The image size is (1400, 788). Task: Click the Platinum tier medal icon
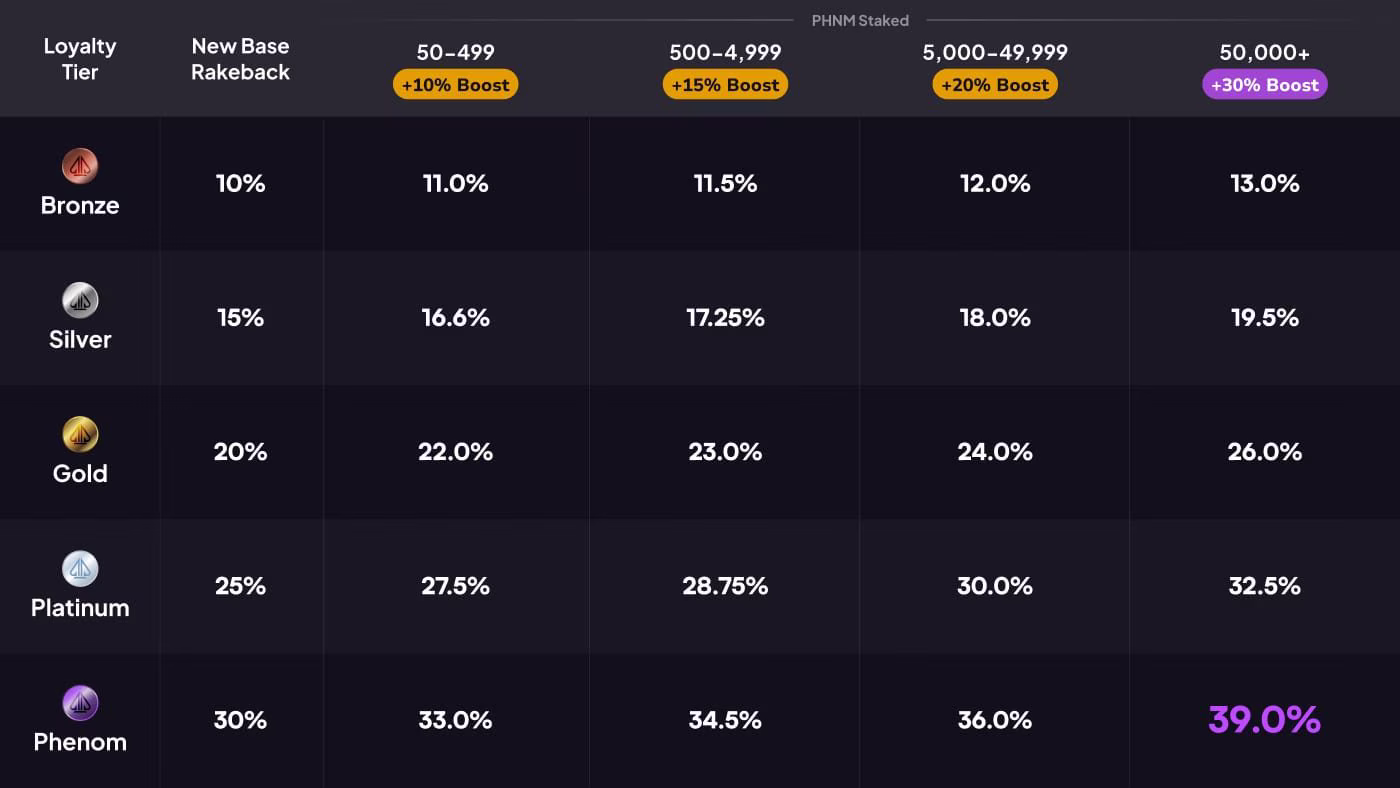click(80, 568)
